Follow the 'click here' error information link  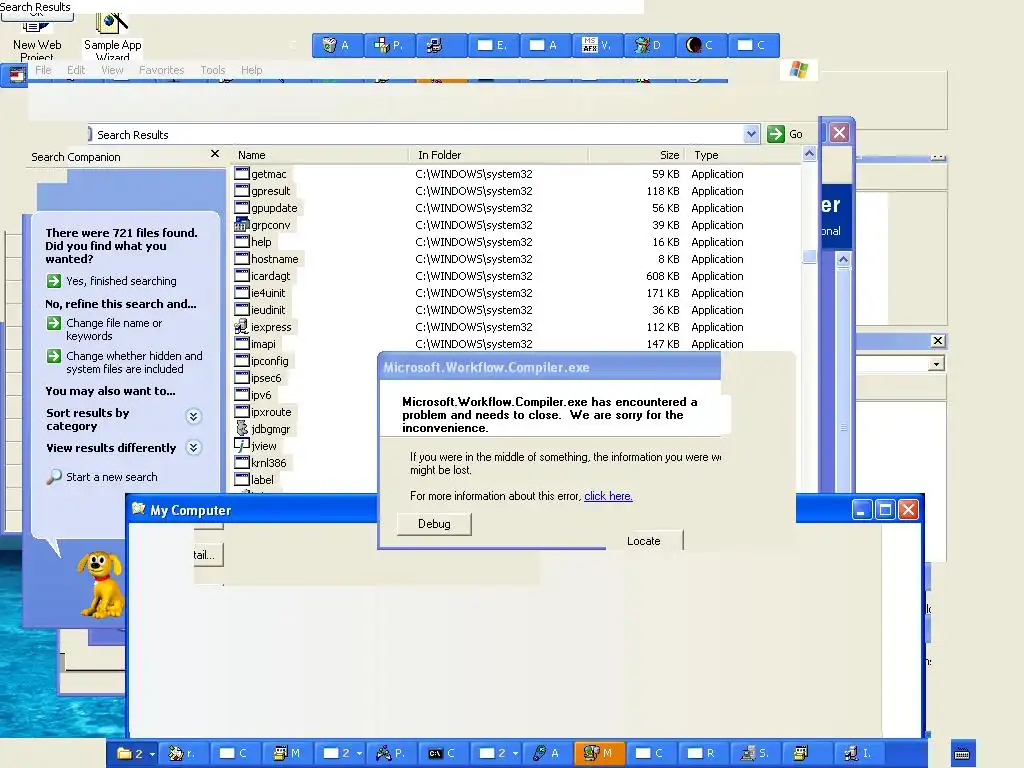[x=608, y=496]
